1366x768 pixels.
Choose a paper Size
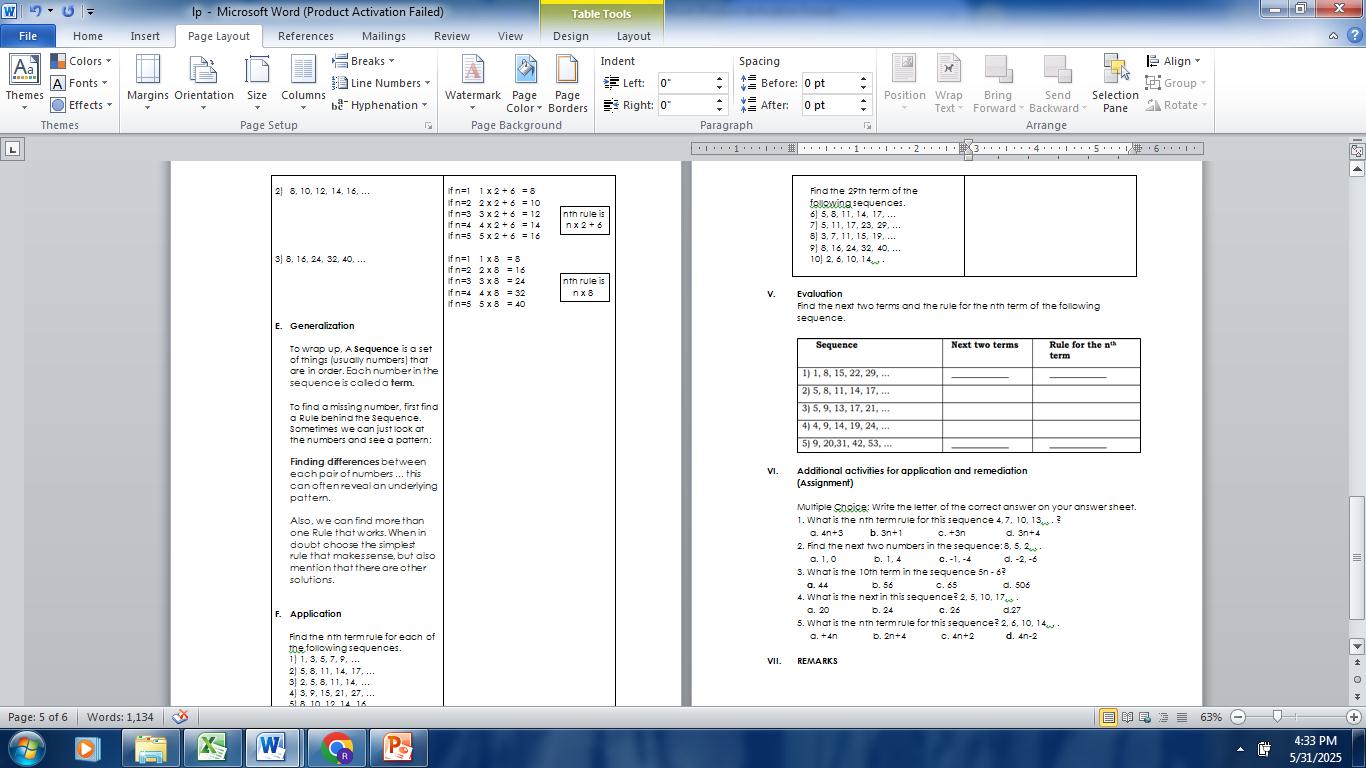coord(257,82)
